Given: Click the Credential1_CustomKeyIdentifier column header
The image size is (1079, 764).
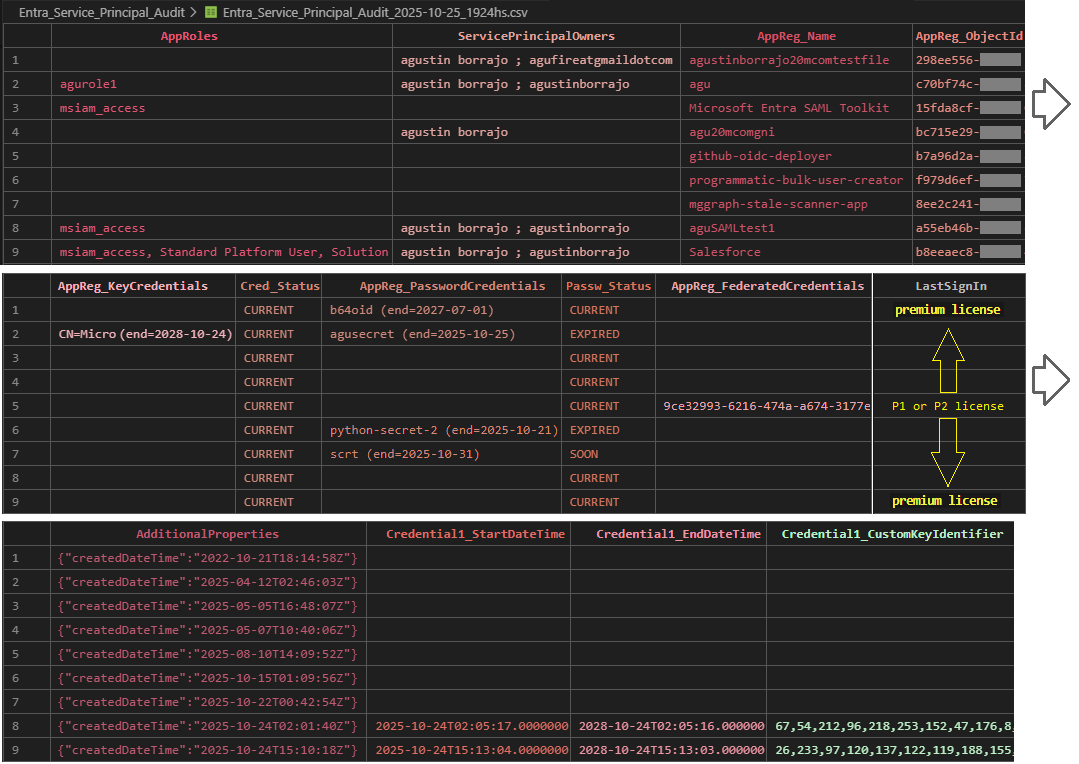Looking at the screenshot, I should tap(892, 534).
